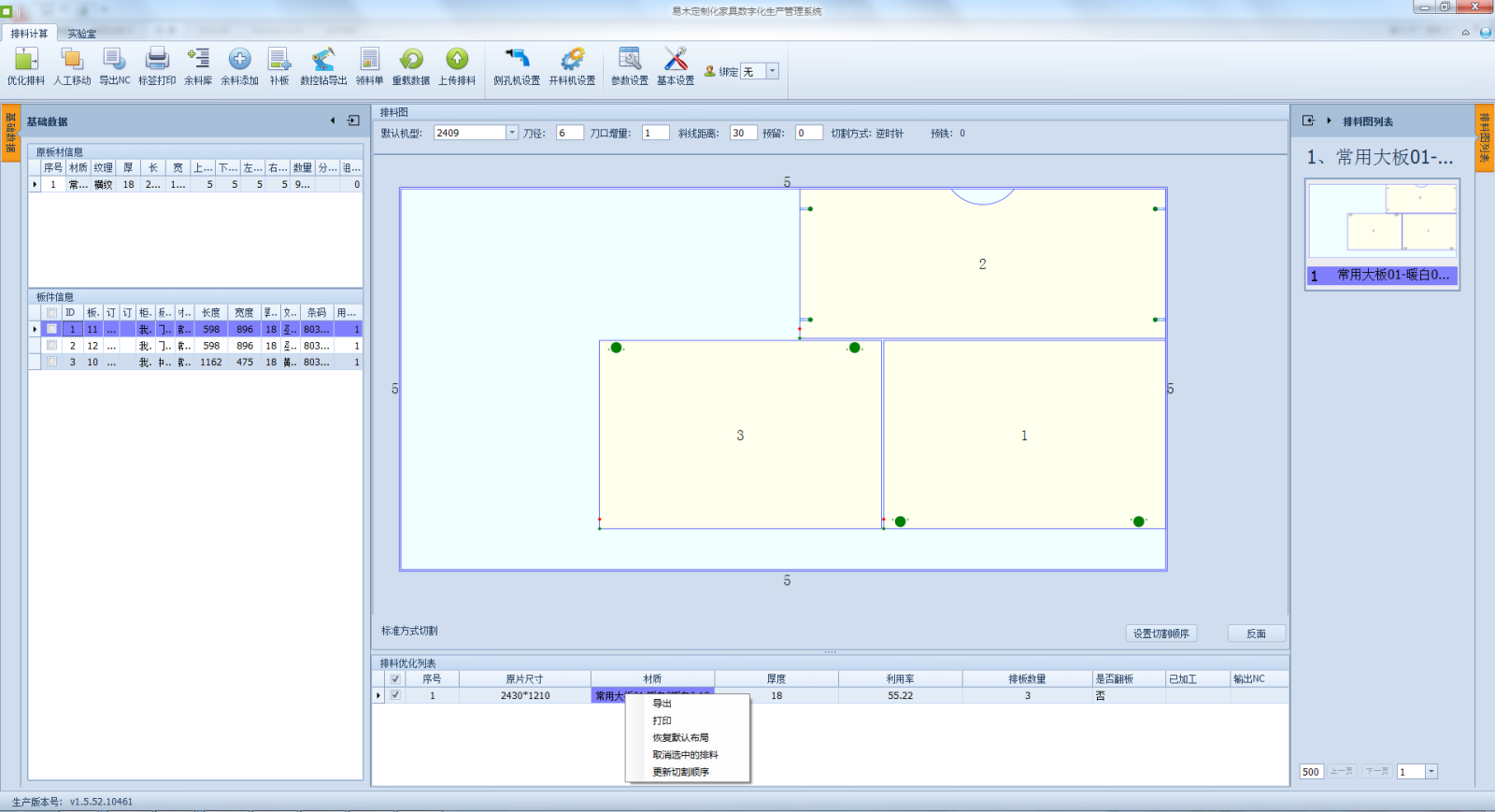Switch to the 实验室 tab
The width and height of the screenshot is (1495, 812).
pyautogui.click(x=81, y=34)
